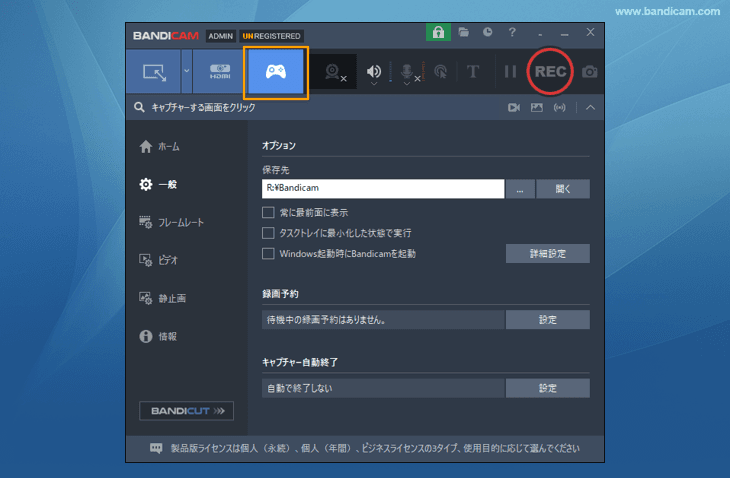
Task: Click the text overlay T icon
Action: pos(473,72)
